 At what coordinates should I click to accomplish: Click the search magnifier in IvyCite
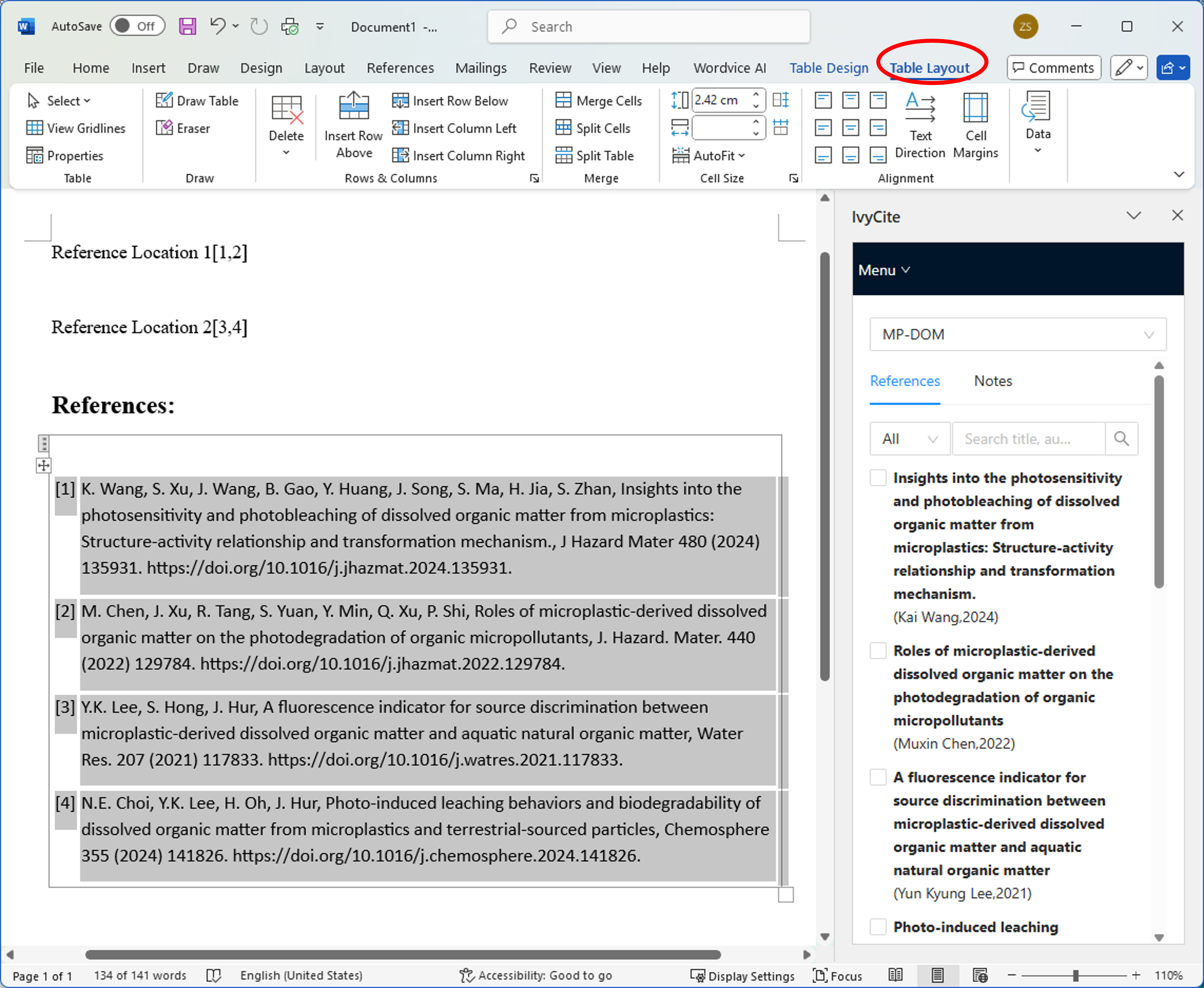click(1121, 438)
